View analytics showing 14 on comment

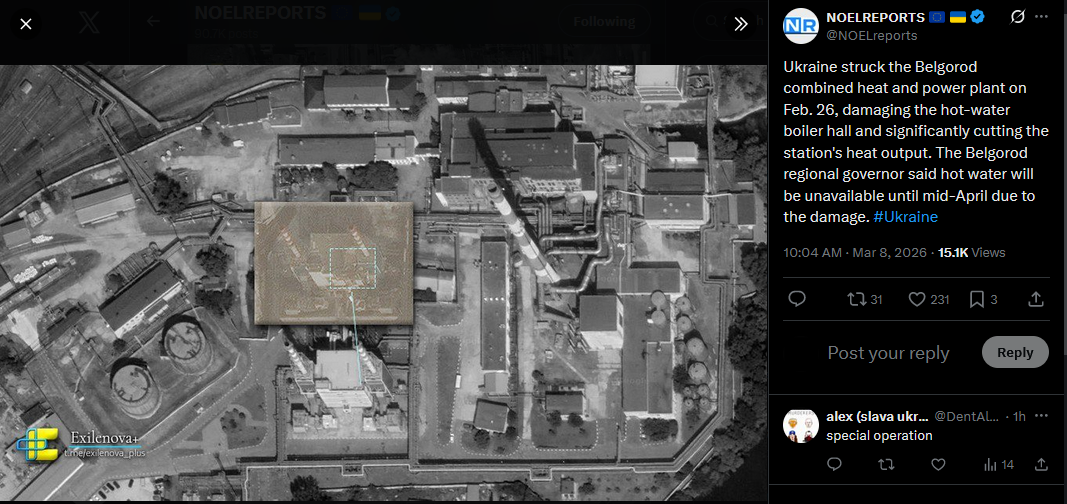point(998,465)
